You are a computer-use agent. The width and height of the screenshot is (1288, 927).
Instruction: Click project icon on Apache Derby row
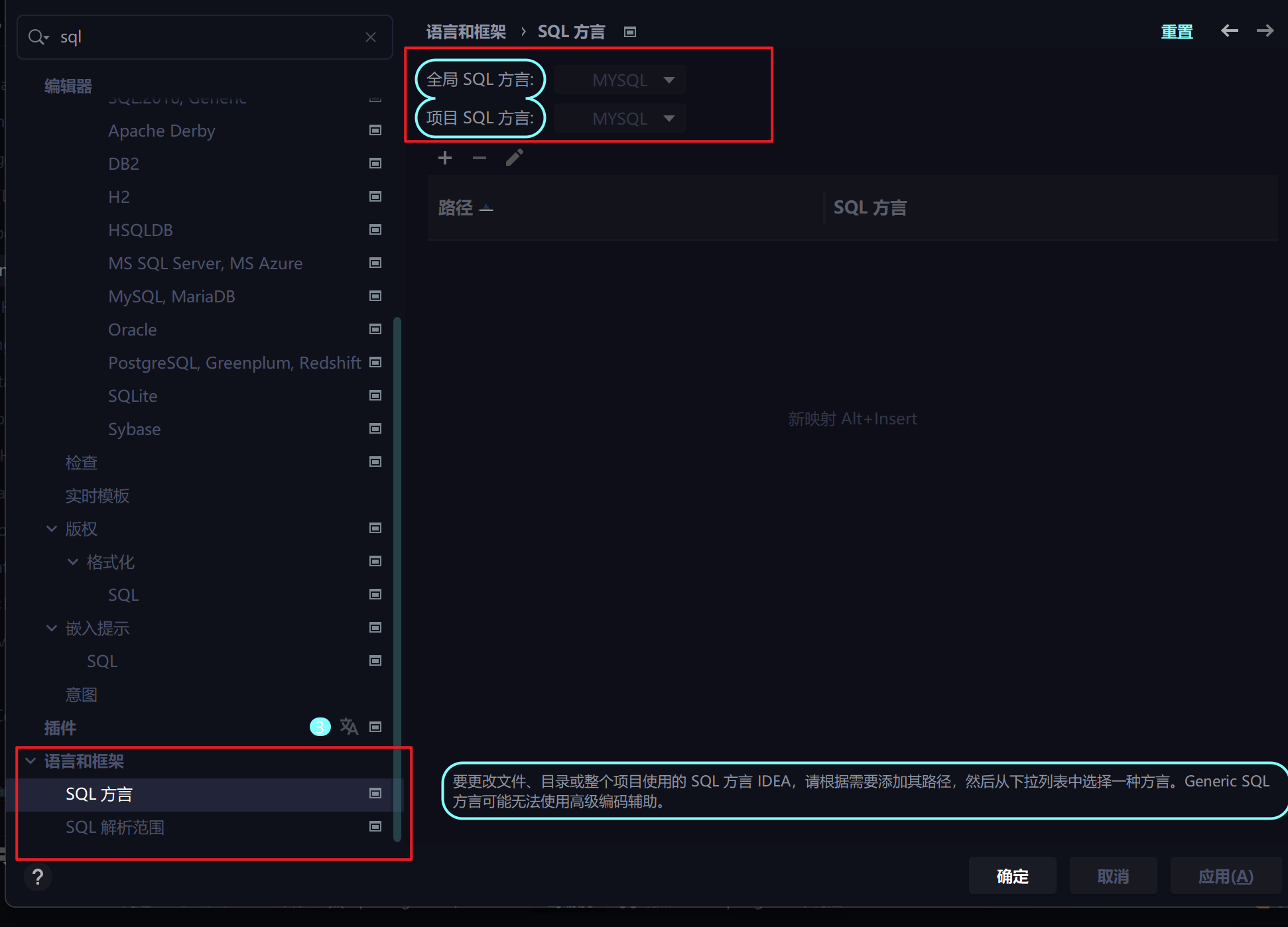click(x=375, y=130)
